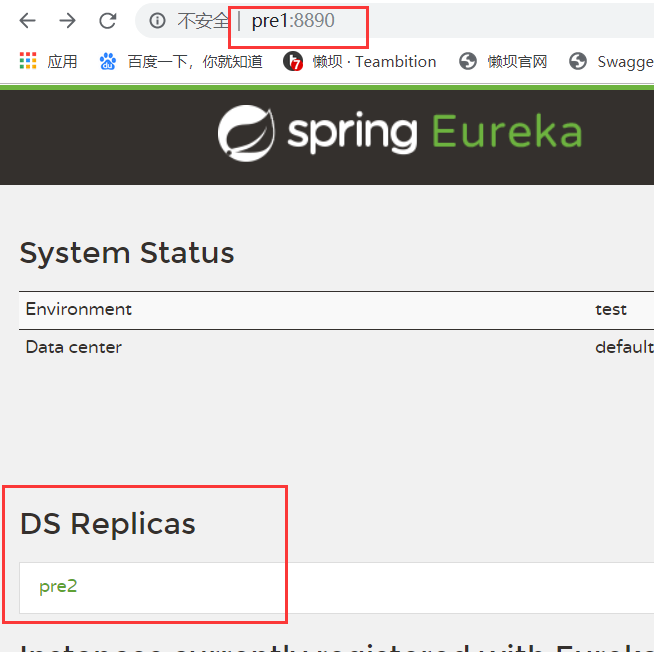Screen dimensions: 654x652
Task: Select the Environment row label
Action: click(x=78, y=309)
